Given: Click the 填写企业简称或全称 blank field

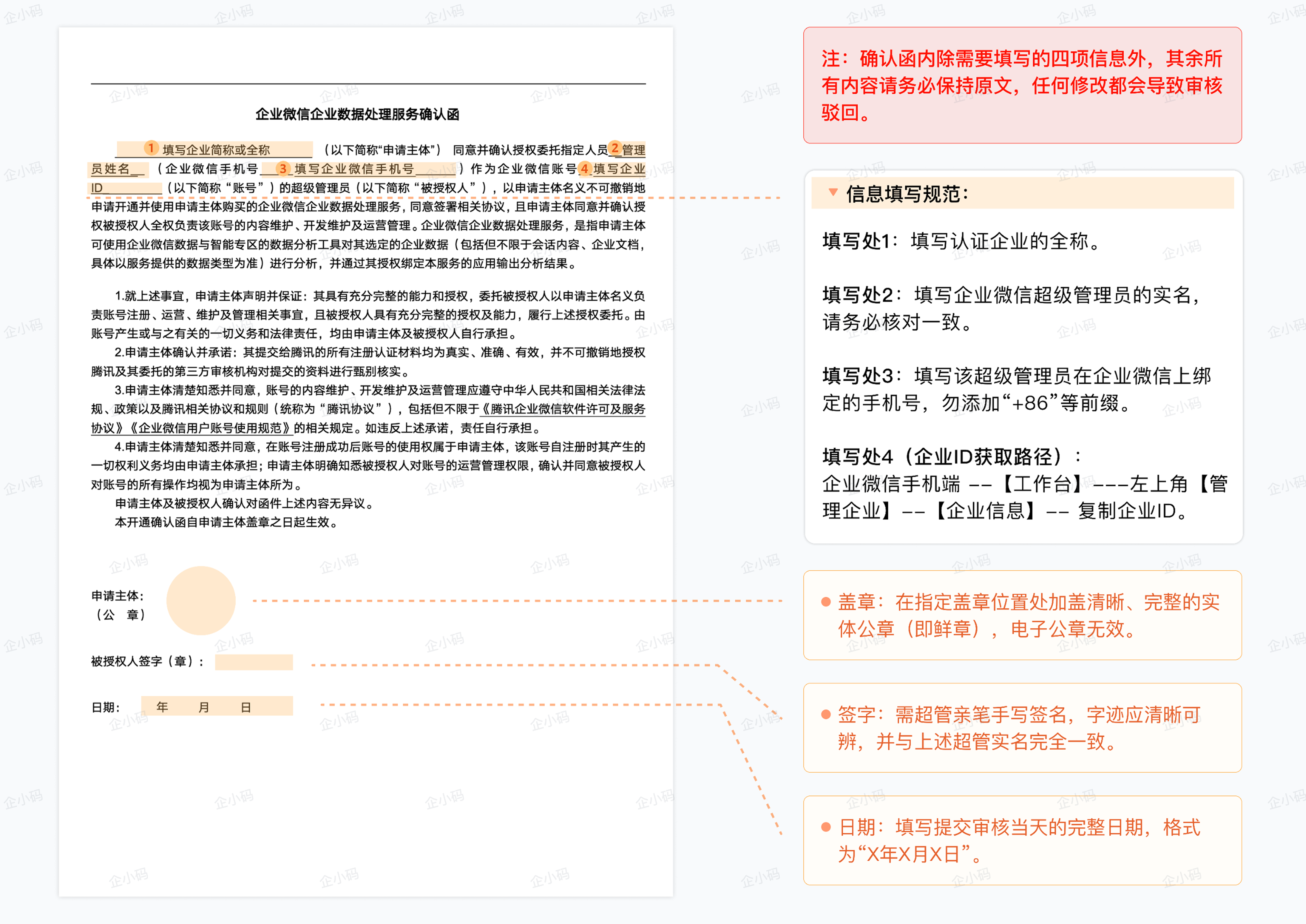Looking at the screenshot, I should (214, 150).
